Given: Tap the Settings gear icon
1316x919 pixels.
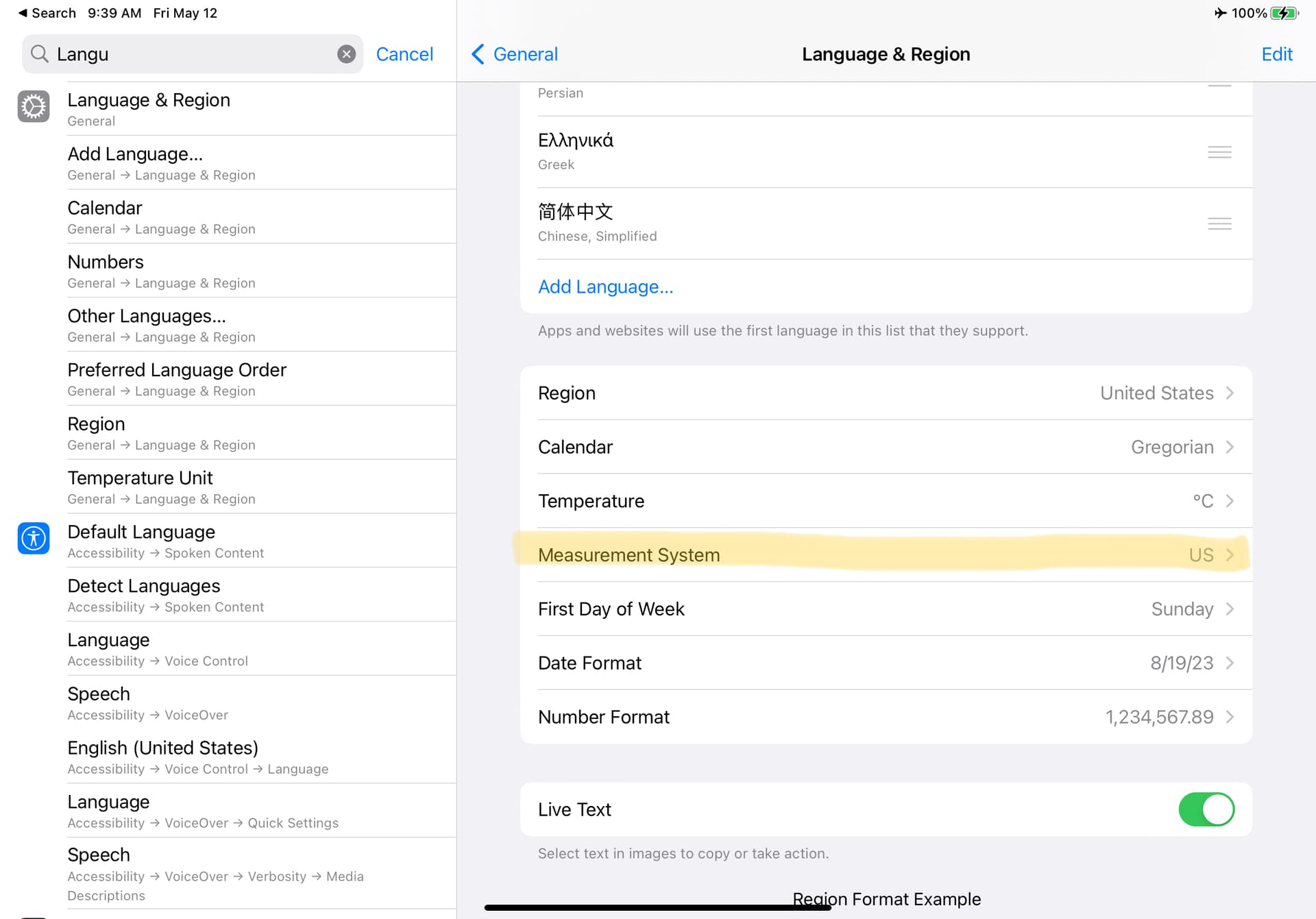Looking at the screenshot, I should click(34, 107).
